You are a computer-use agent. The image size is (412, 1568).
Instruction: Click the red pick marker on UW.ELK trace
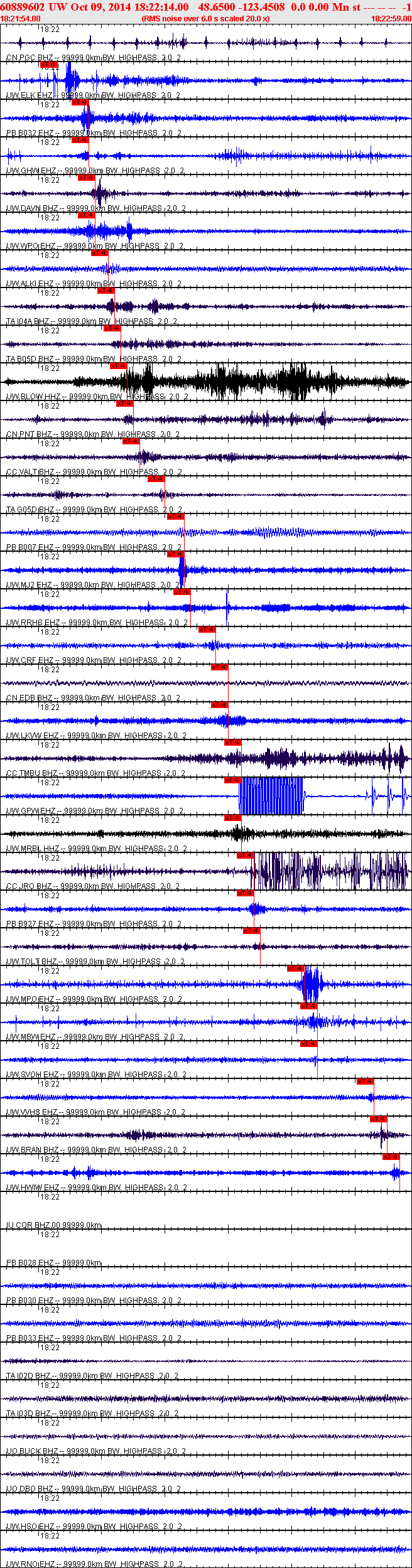48,65
